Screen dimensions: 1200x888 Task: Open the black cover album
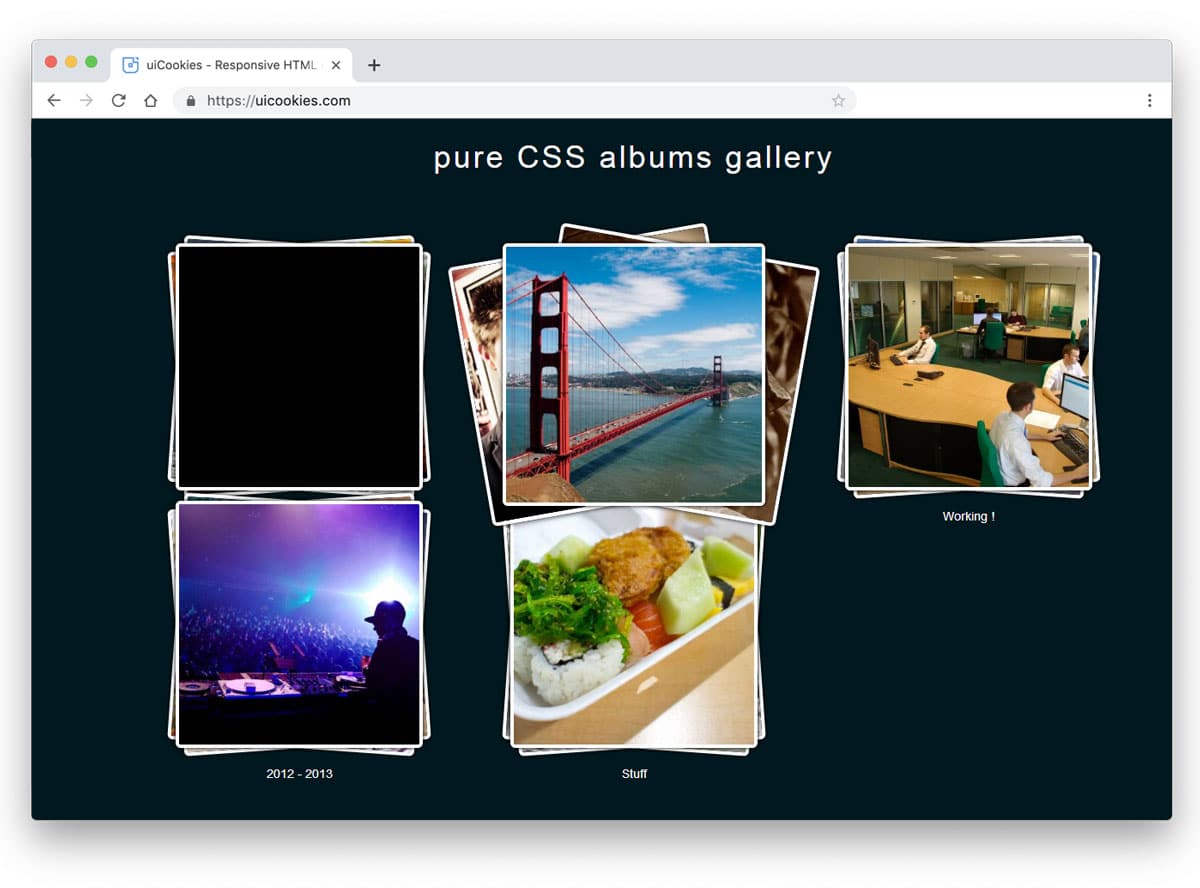click(298, 365)
